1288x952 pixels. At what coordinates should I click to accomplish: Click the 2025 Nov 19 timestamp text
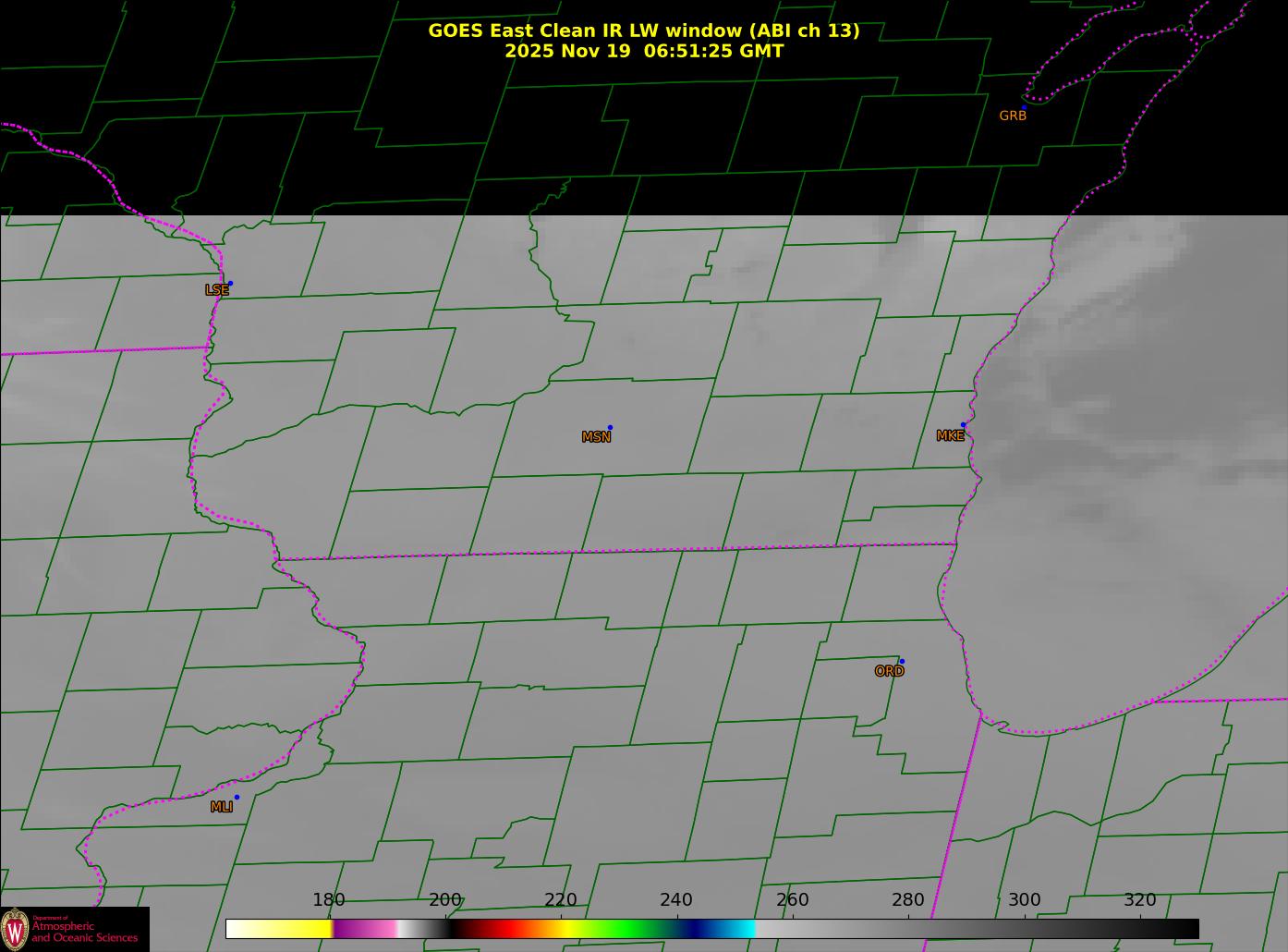click(644, 51)
